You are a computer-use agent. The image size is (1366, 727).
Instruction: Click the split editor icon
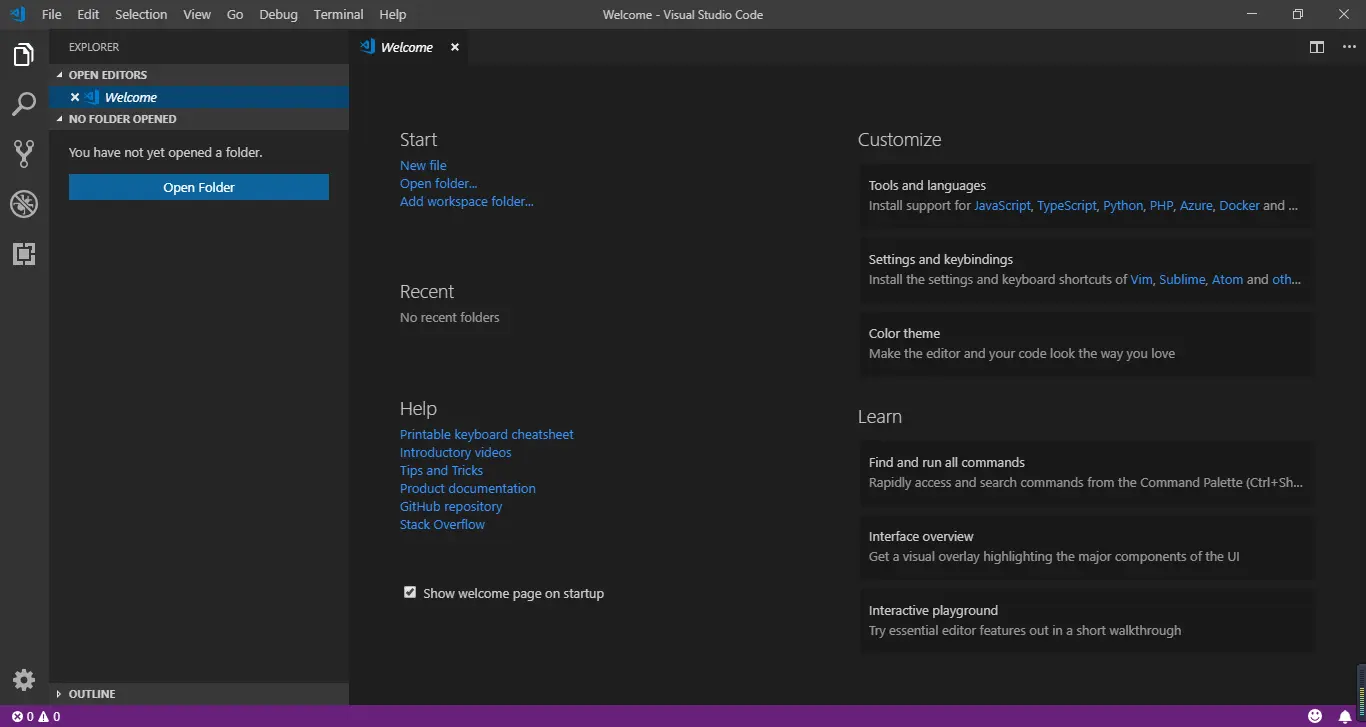pyautogui.click(x=1317, y=47)
